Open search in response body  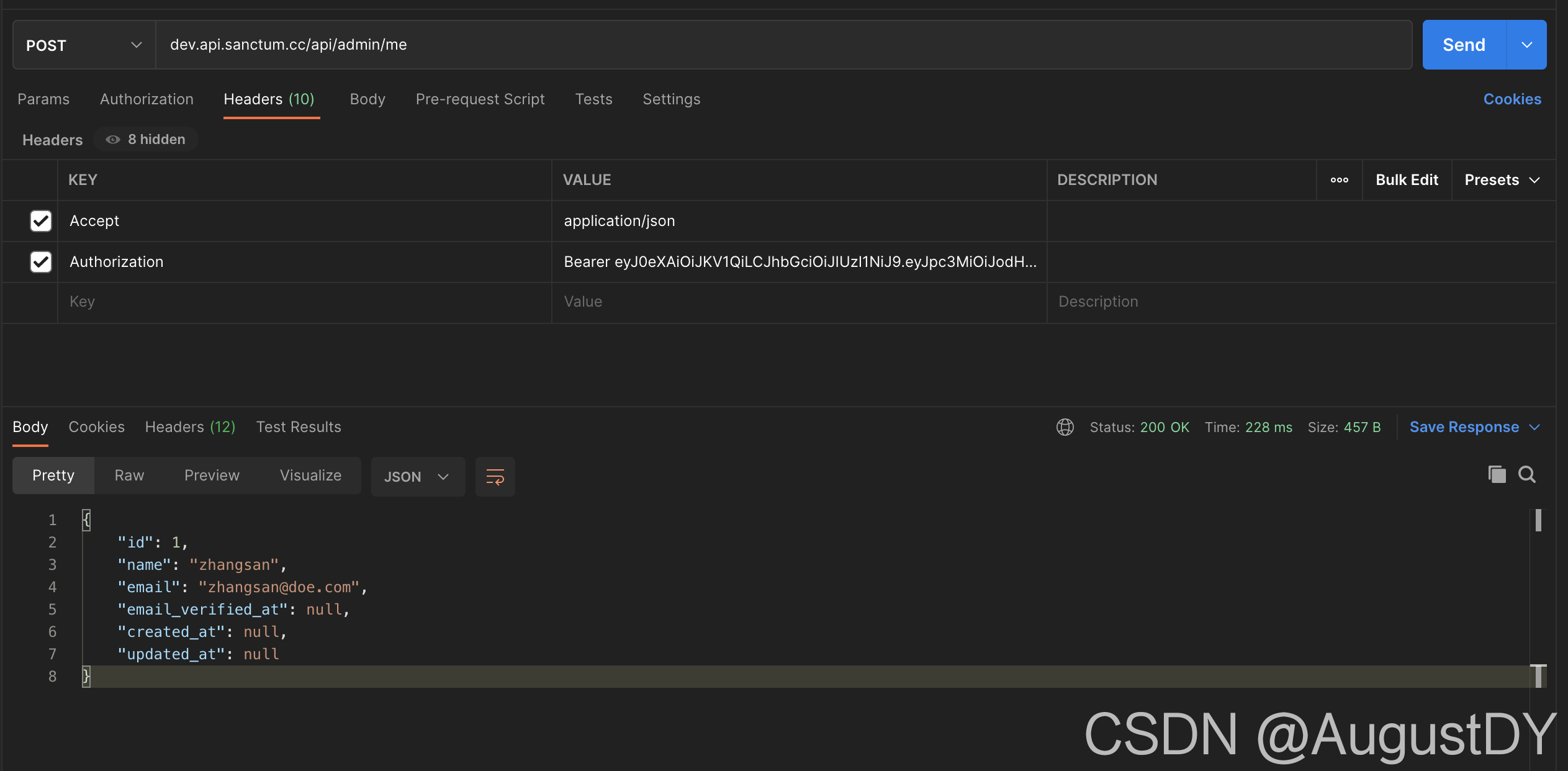pos(1527,474)
